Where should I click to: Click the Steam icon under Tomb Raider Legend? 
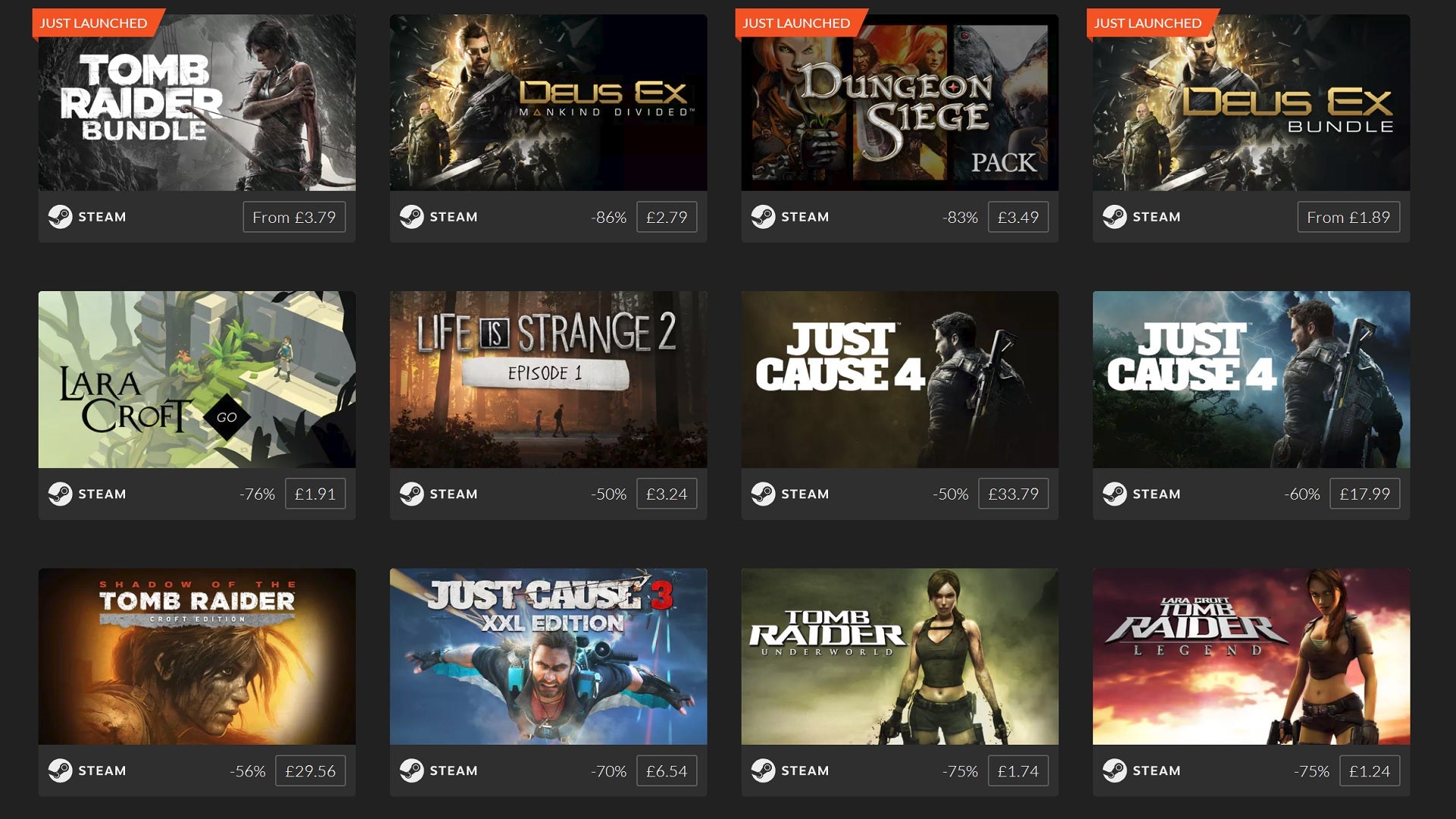pos(1115,770)
